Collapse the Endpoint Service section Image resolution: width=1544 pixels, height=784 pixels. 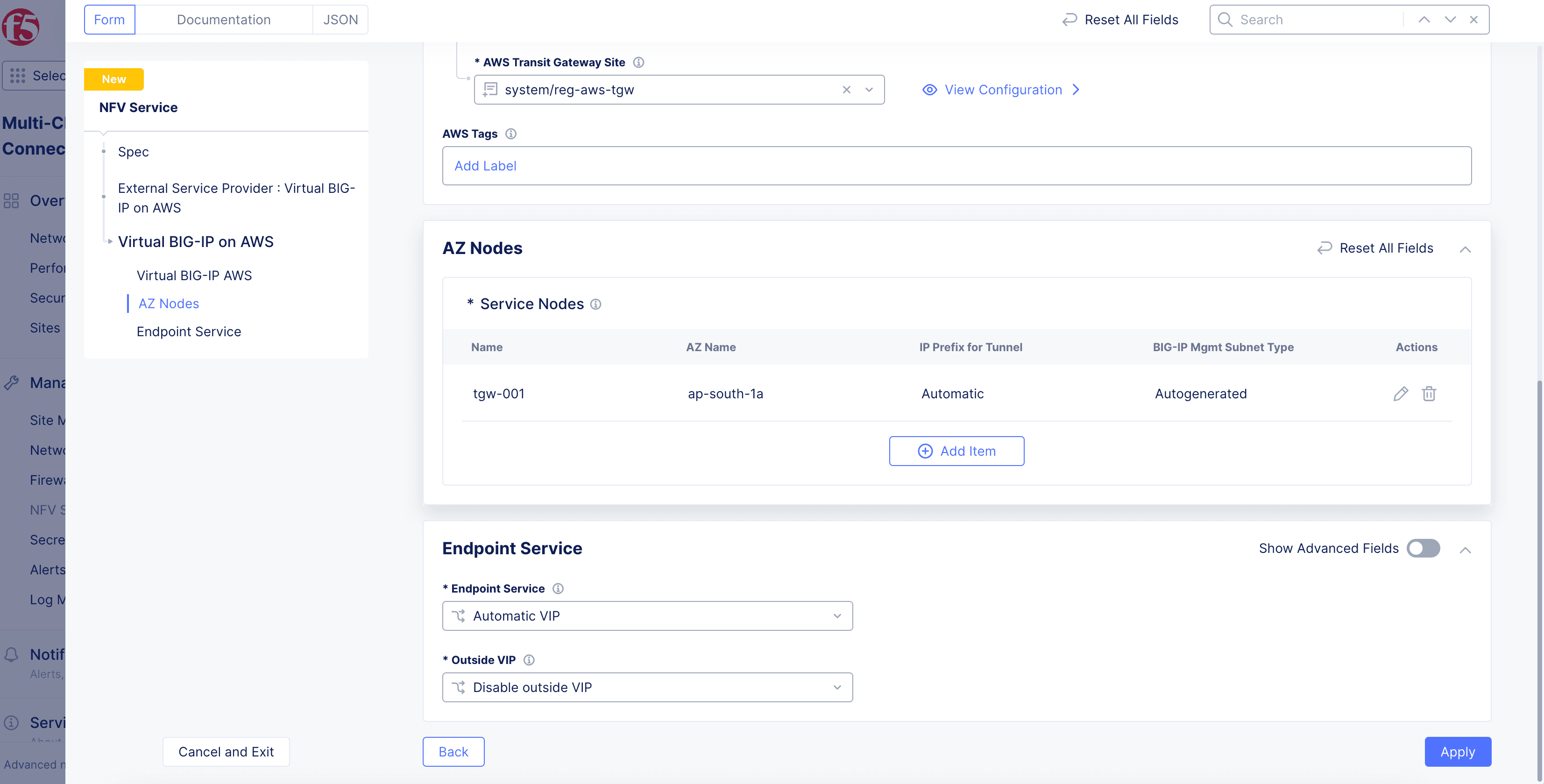[x=1465, y=550]
